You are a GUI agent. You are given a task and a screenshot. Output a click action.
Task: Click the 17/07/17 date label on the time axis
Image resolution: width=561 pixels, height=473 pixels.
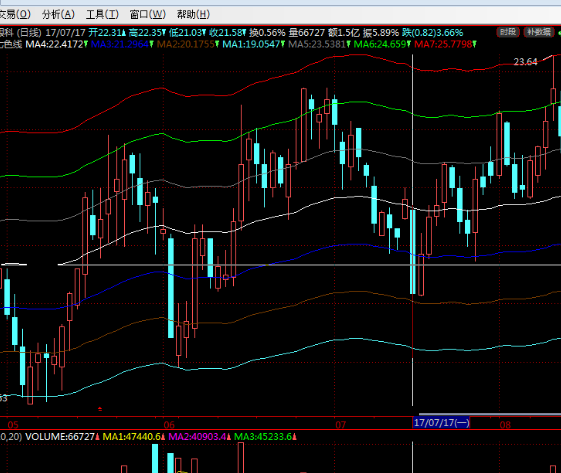[x=442, y=423]
